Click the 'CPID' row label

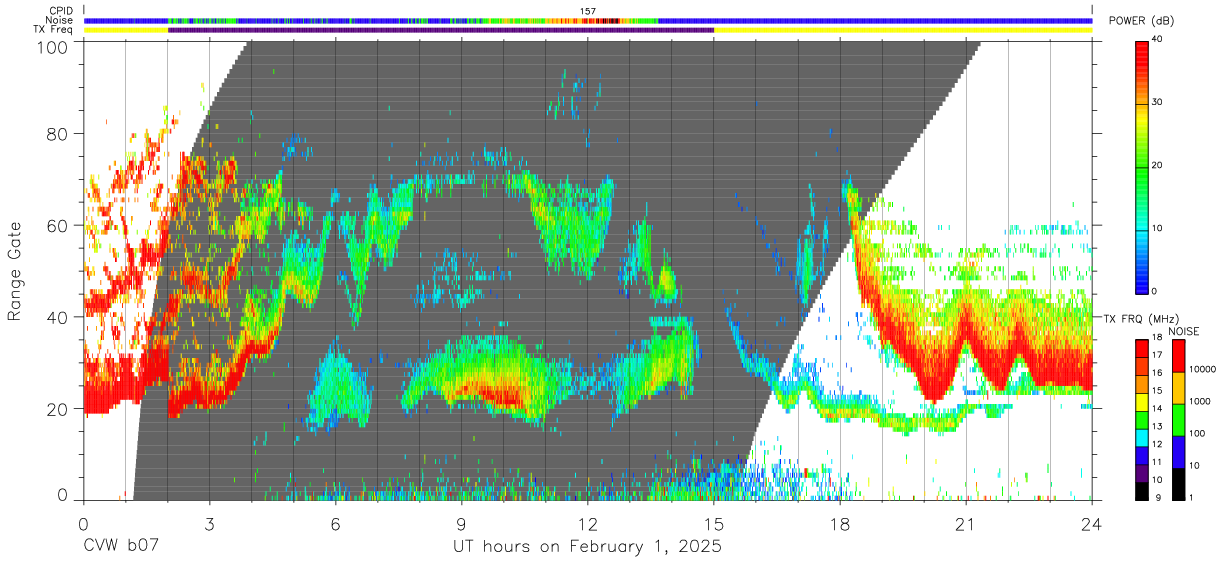[61, 11]
